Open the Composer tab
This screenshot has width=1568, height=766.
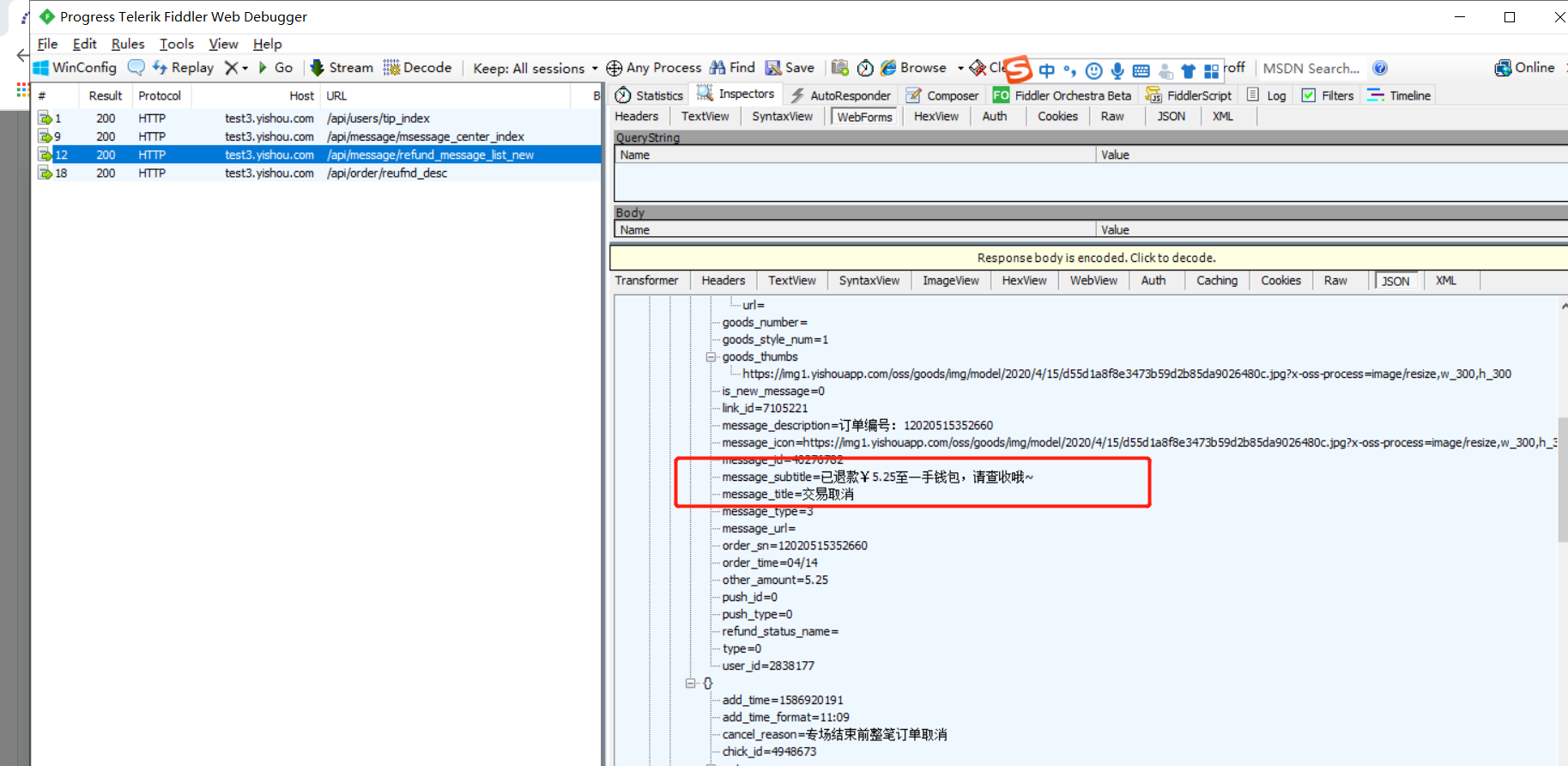942,95
